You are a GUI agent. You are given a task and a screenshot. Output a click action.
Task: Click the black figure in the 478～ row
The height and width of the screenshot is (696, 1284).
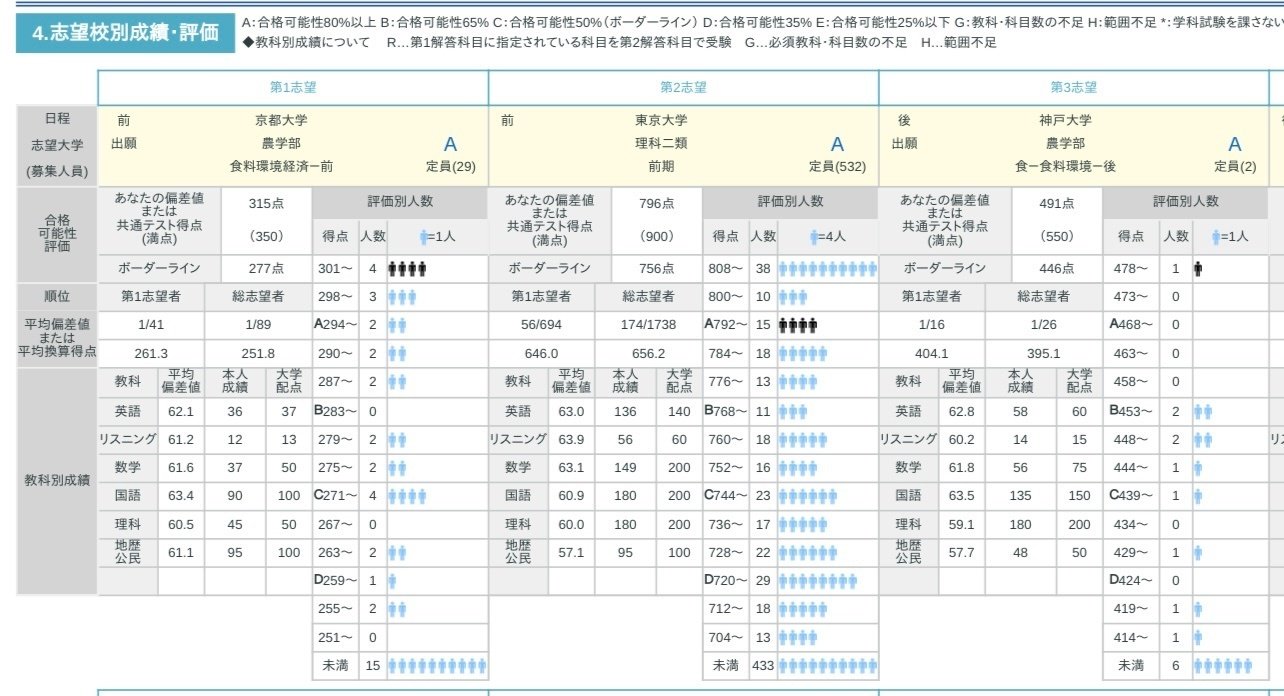(1198, 269)
